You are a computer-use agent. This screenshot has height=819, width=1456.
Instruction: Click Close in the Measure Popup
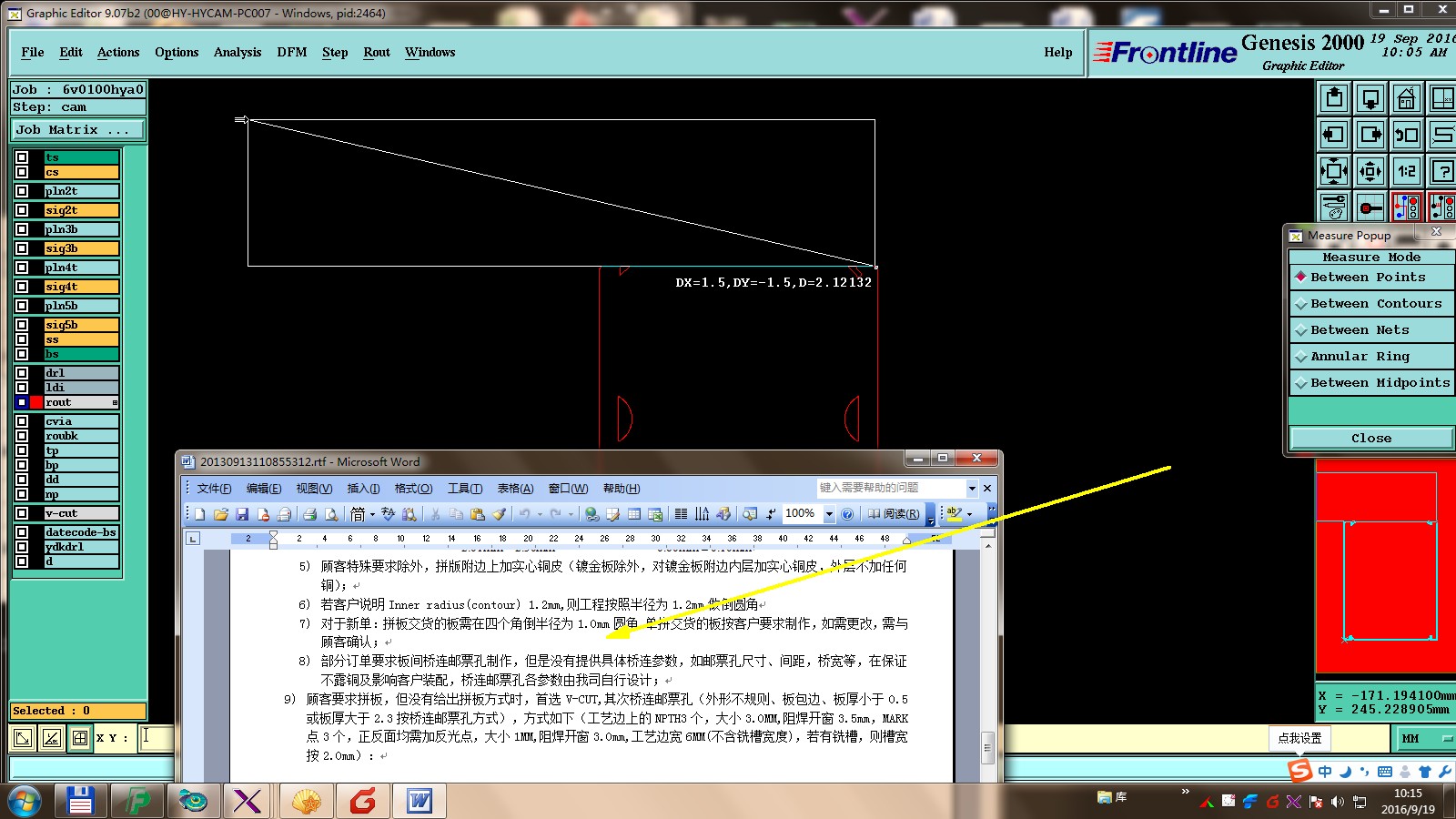tap(1371, 439)
